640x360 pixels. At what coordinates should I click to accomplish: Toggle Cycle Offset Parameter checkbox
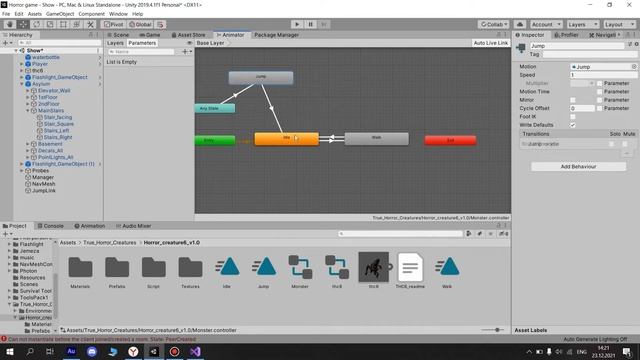pos(600,108)
